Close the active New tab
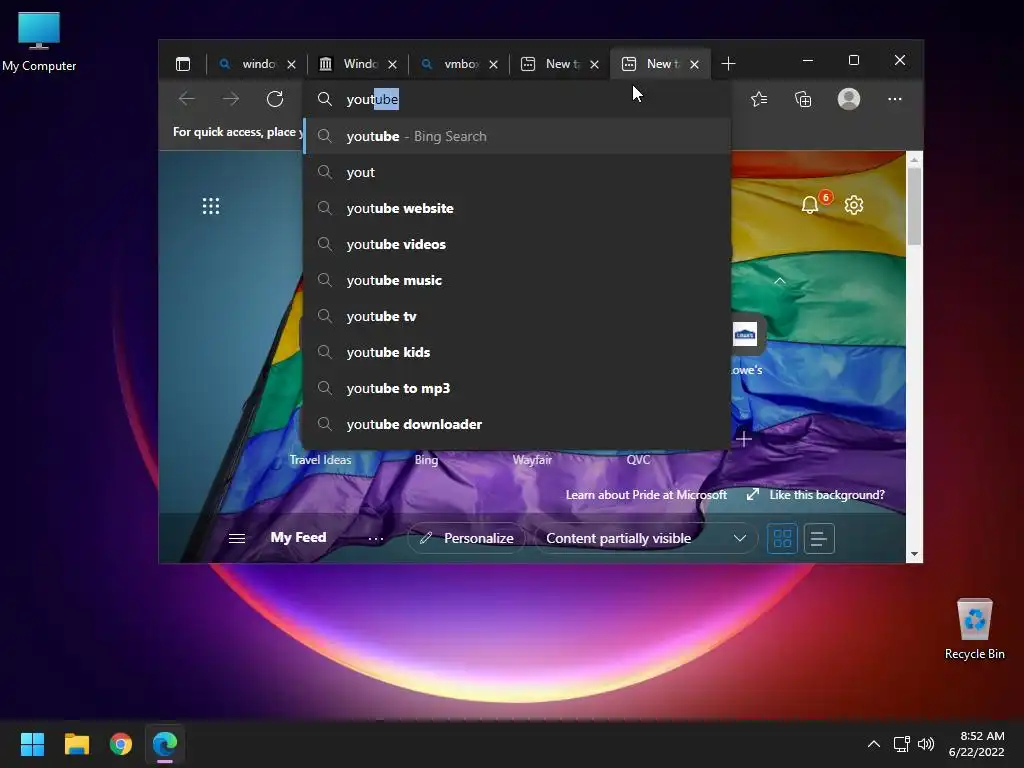The image size is (1024, 768). (x=695, y=64)
